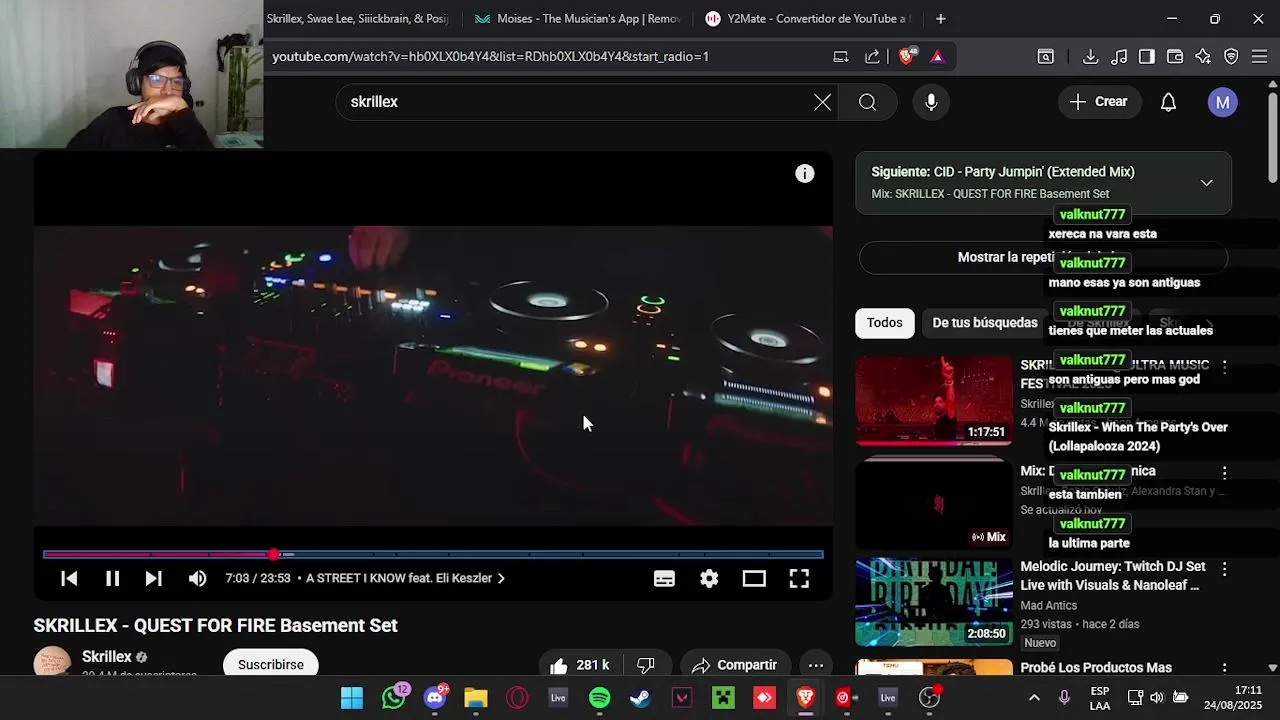Click the red playhead position marker
The width and height of the screenshot is (1280, 720).
(x=273, y=554)
